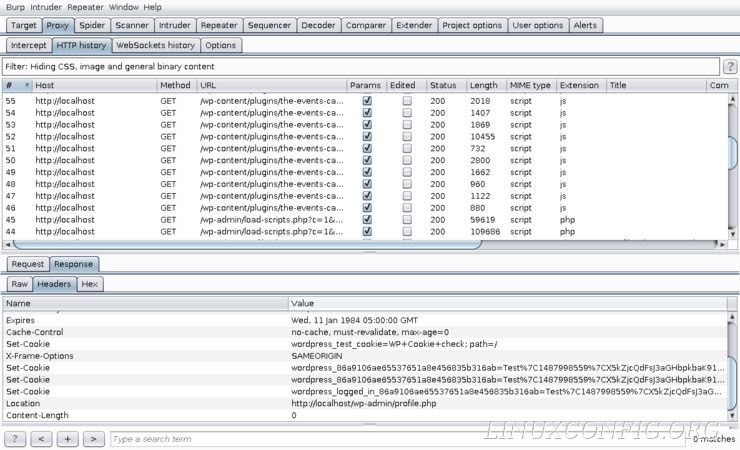
Task: Show the Request tab
Action: click(x=27, y=264)
